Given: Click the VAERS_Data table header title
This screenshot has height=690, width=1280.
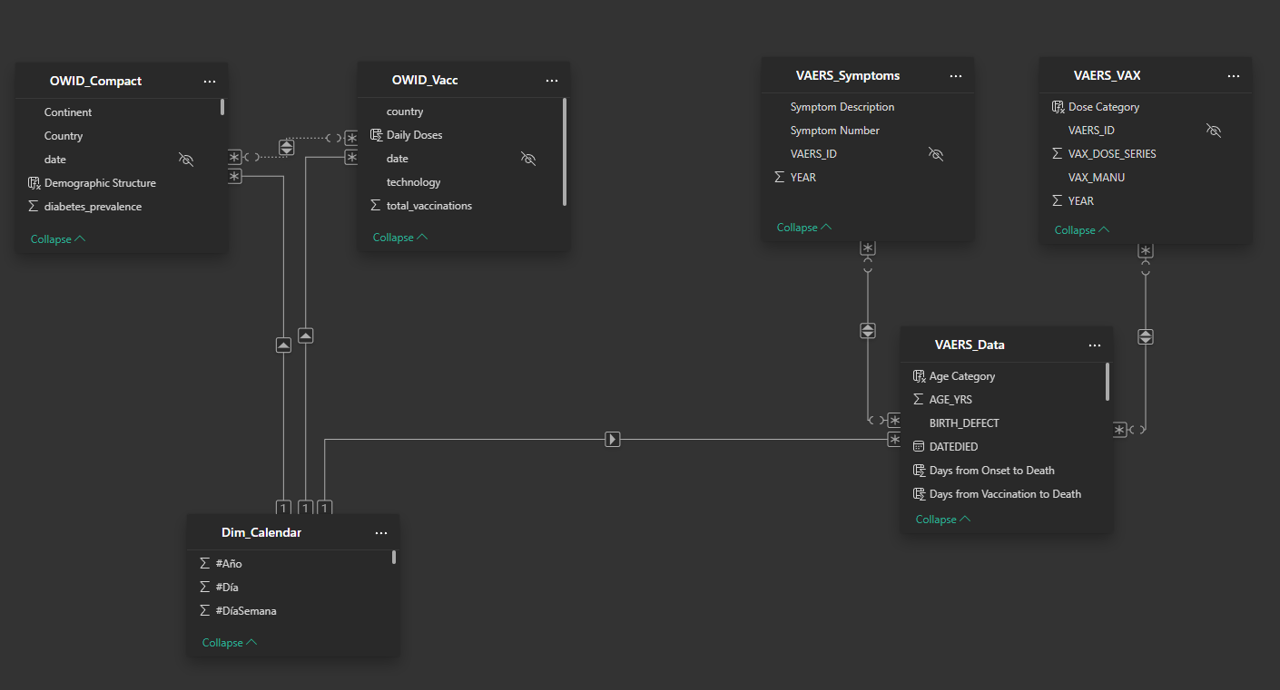Looking at the screenshot, I should click(970, 345).
